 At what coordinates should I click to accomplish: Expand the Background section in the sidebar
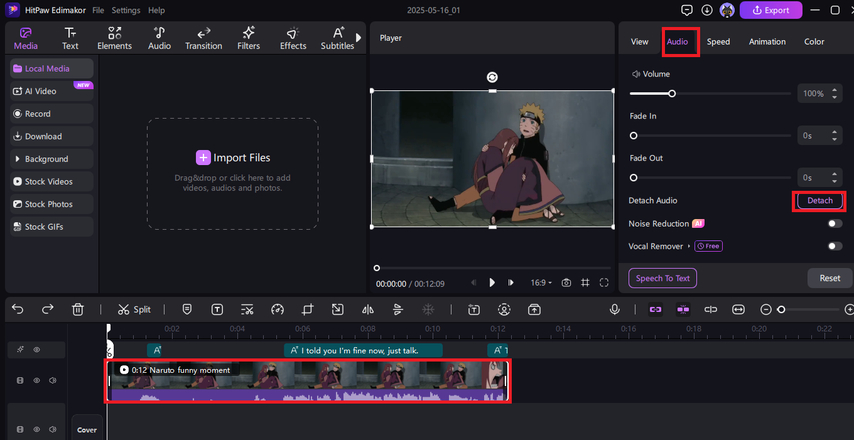point(46,159)
